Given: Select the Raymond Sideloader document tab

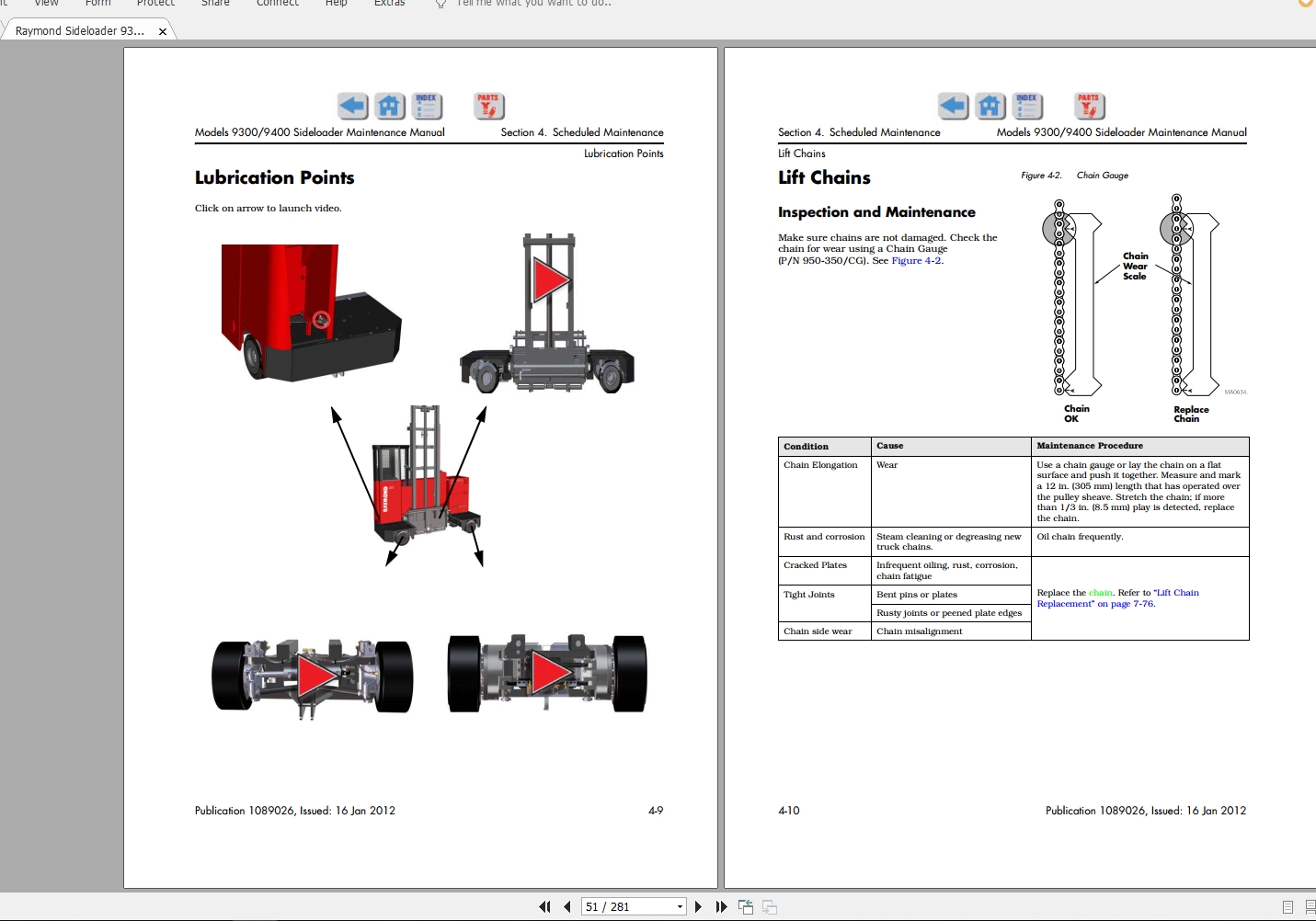Looking at the screenshot, I should tap(80, 30).
